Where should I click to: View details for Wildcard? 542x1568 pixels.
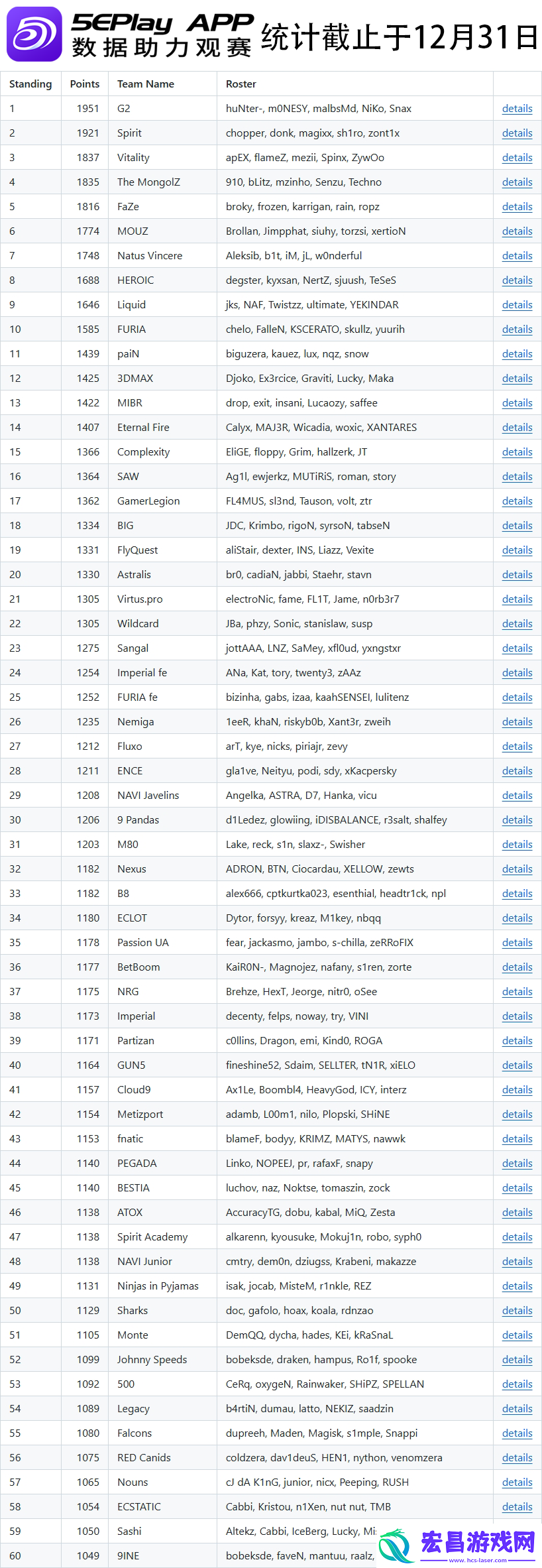pyautogui.click(x=517, y=624)
